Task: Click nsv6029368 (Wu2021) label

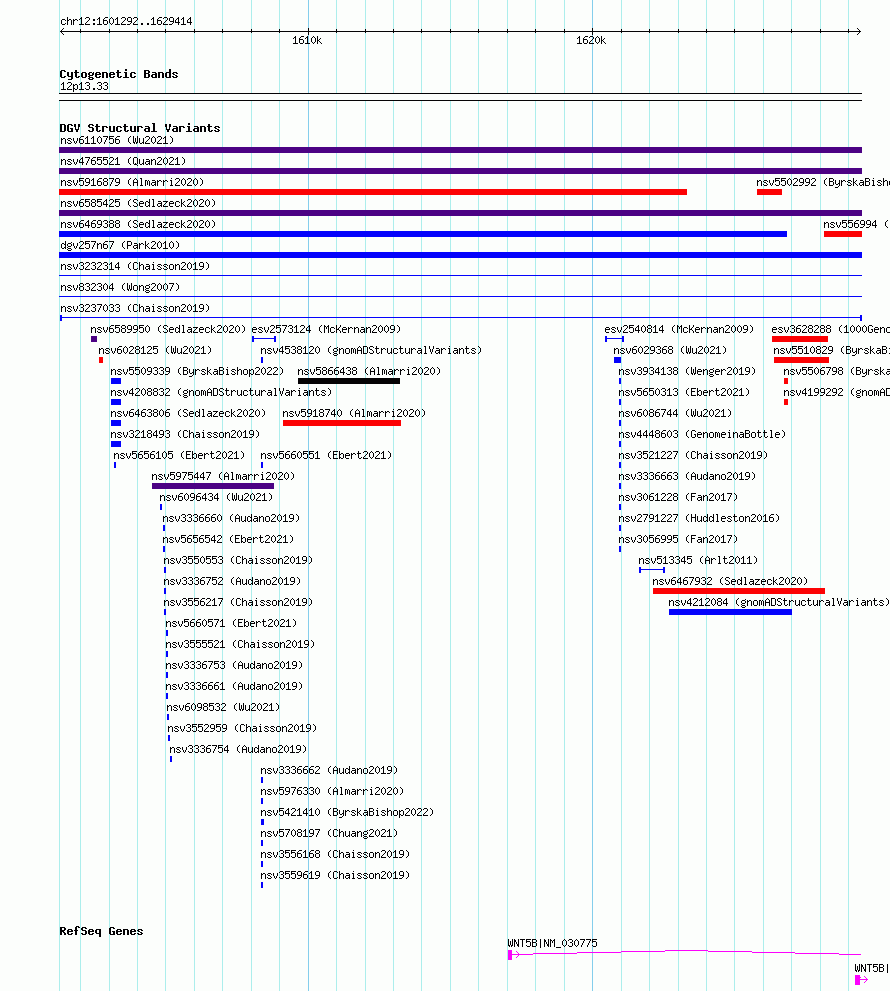Action: point(670,350)
